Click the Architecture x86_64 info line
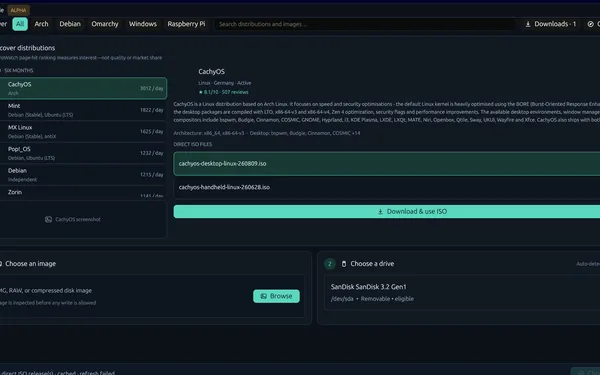The width and height of the screenshot is (600, 375). (x=267, y=133)
